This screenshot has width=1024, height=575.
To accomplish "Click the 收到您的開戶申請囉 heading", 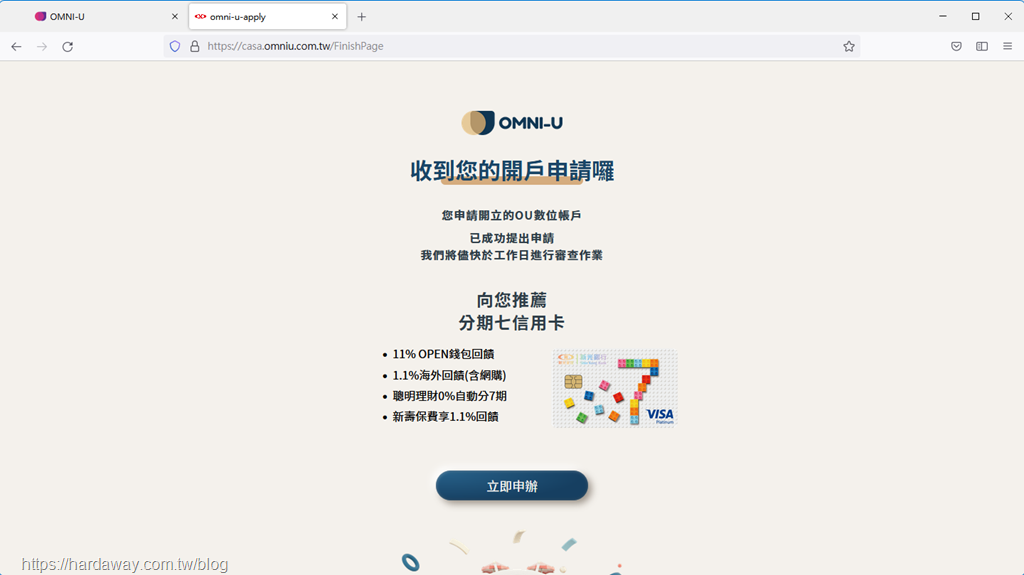I will click(512, 171).
